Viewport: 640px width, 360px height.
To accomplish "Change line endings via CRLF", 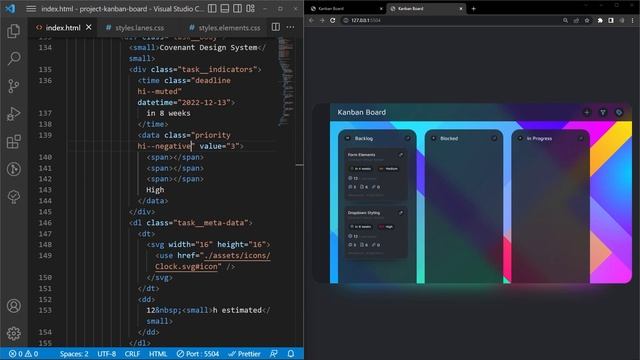I will coord(132,354).
